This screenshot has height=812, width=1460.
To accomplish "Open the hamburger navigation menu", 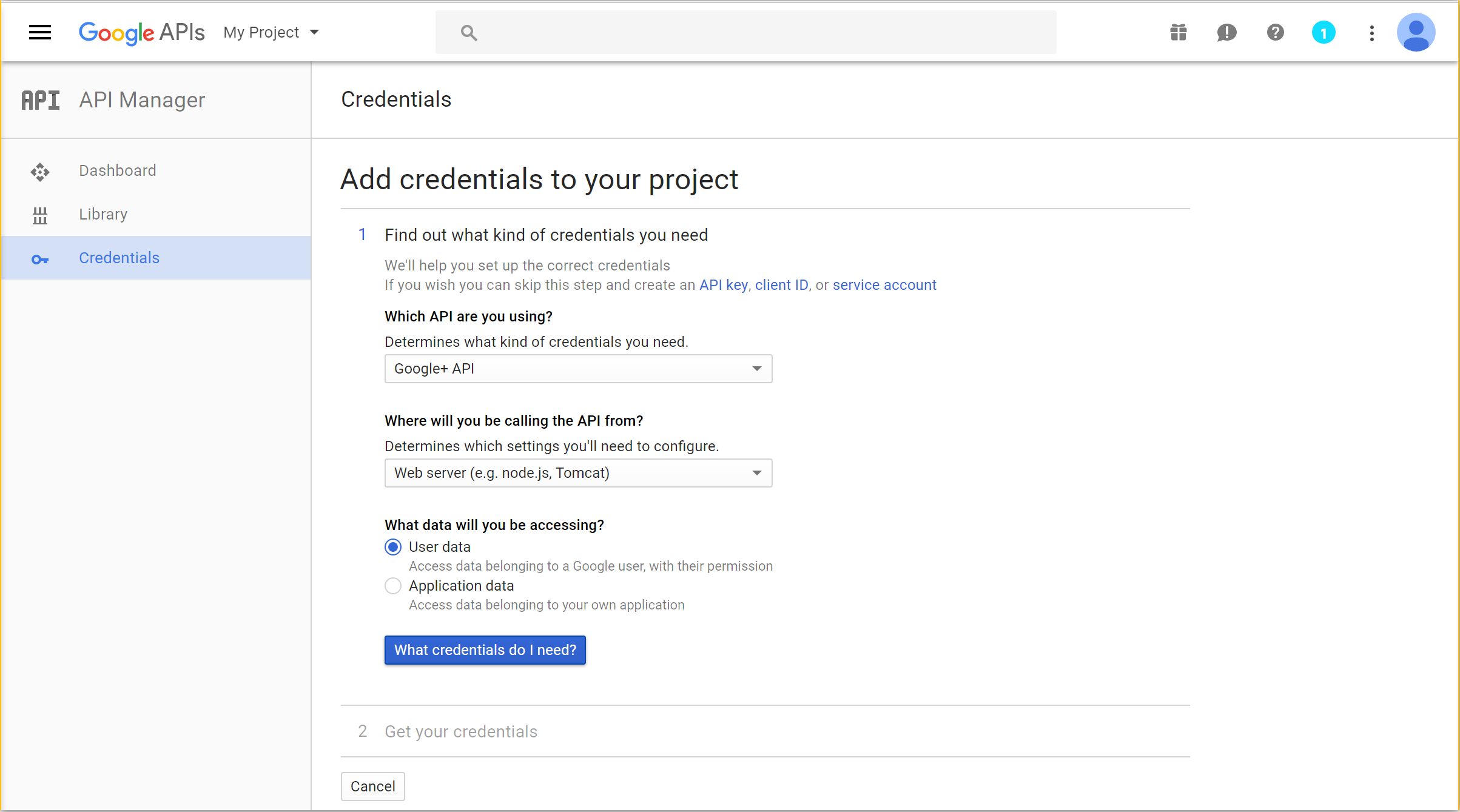I will [40, 32].
